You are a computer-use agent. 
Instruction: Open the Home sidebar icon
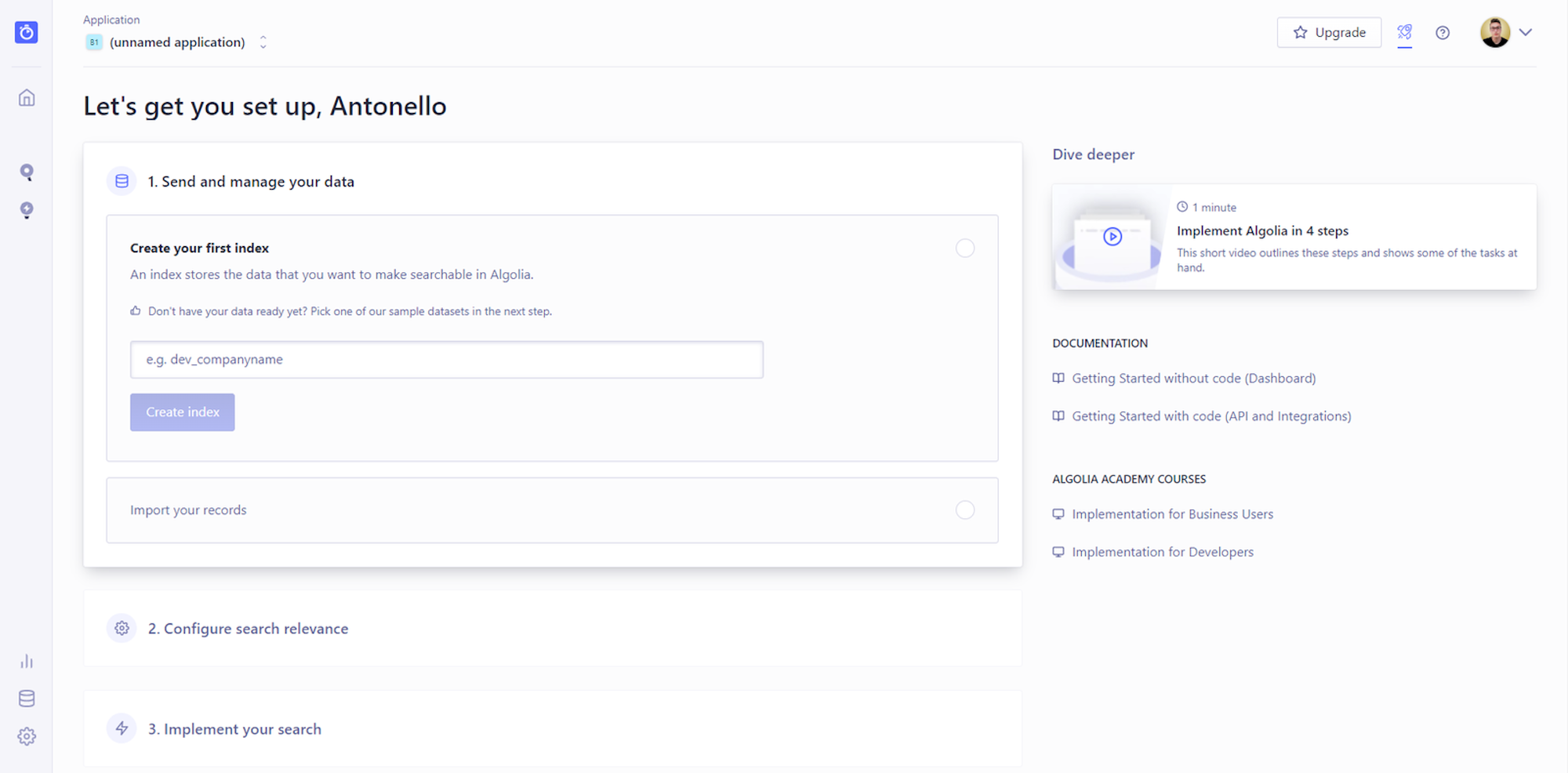[x=27, y=98]
